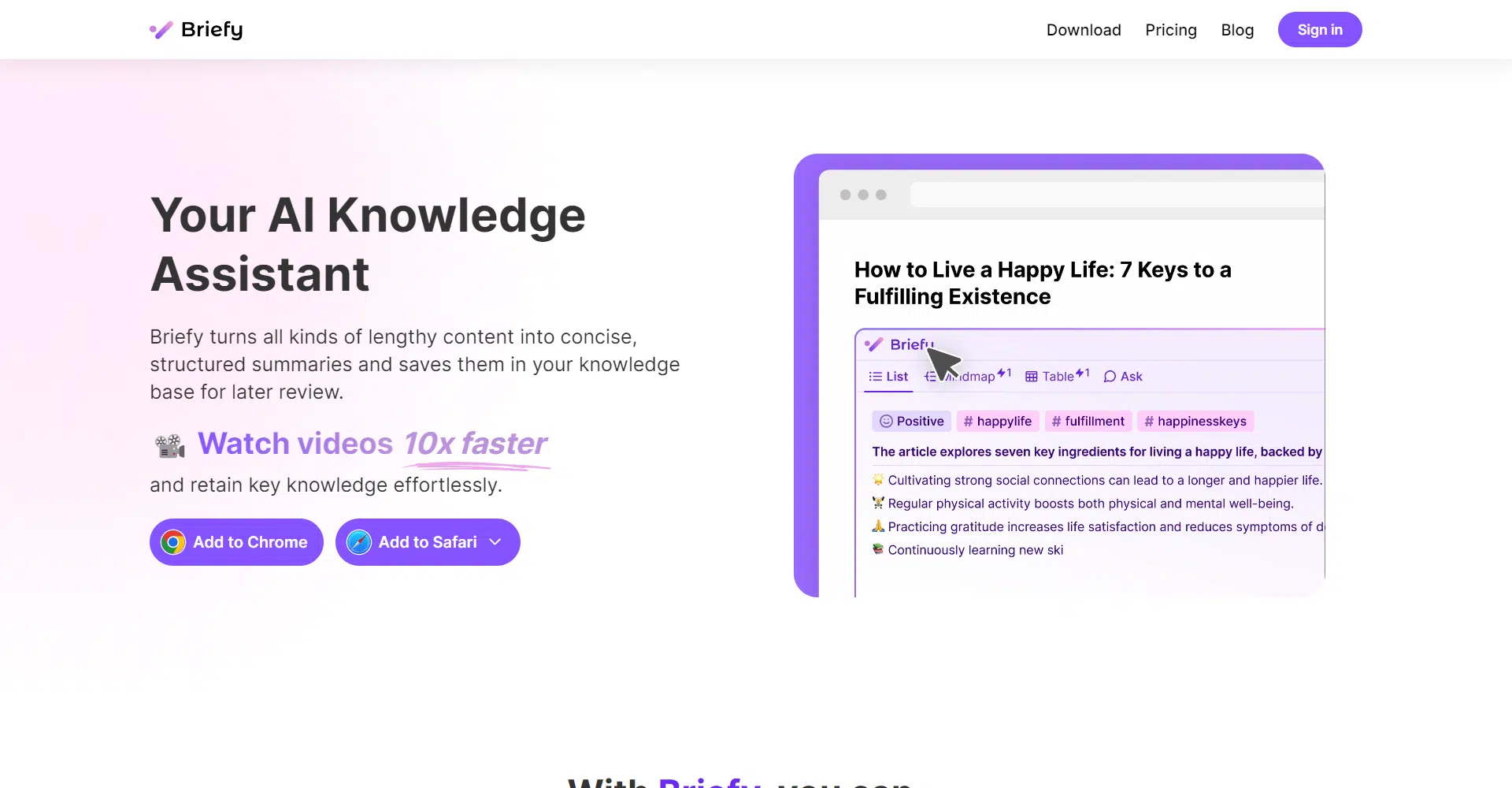Screen dimensions: 1512x788
Task: Click the Table grid icon
Action: [1031, 377]
